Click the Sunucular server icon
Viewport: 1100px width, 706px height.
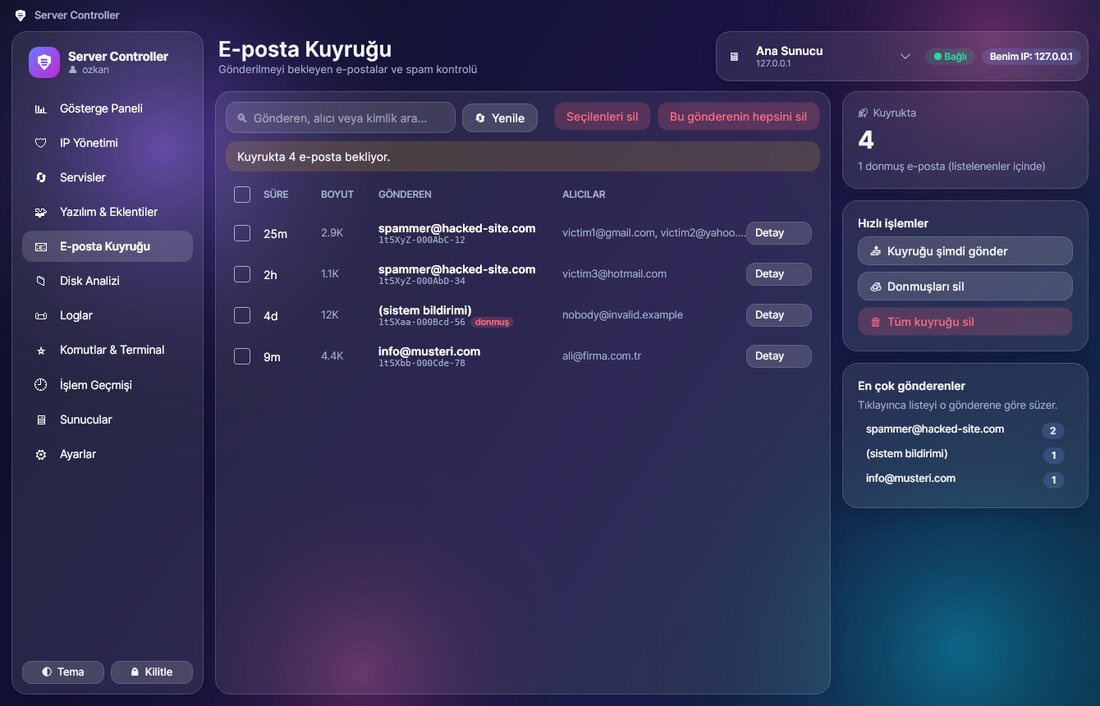coord(41,420)
